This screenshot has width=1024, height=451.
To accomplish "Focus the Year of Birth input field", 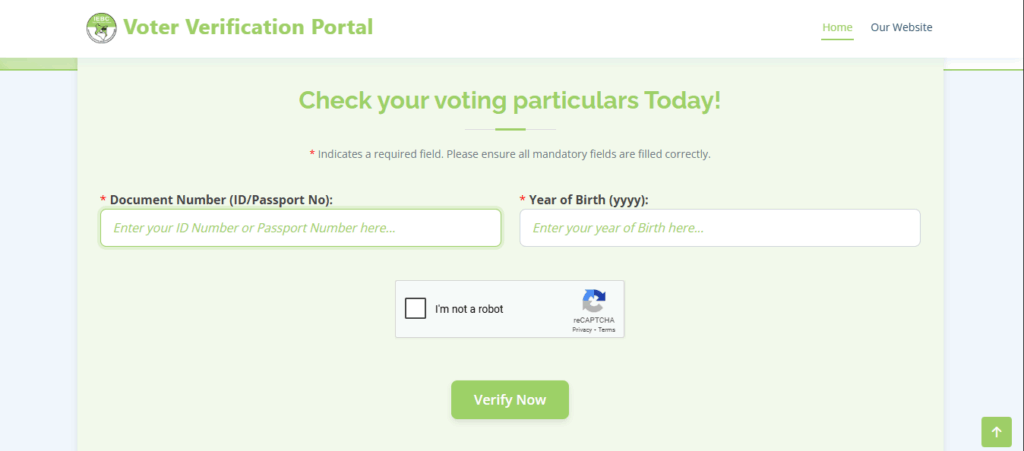I will 720,228.
